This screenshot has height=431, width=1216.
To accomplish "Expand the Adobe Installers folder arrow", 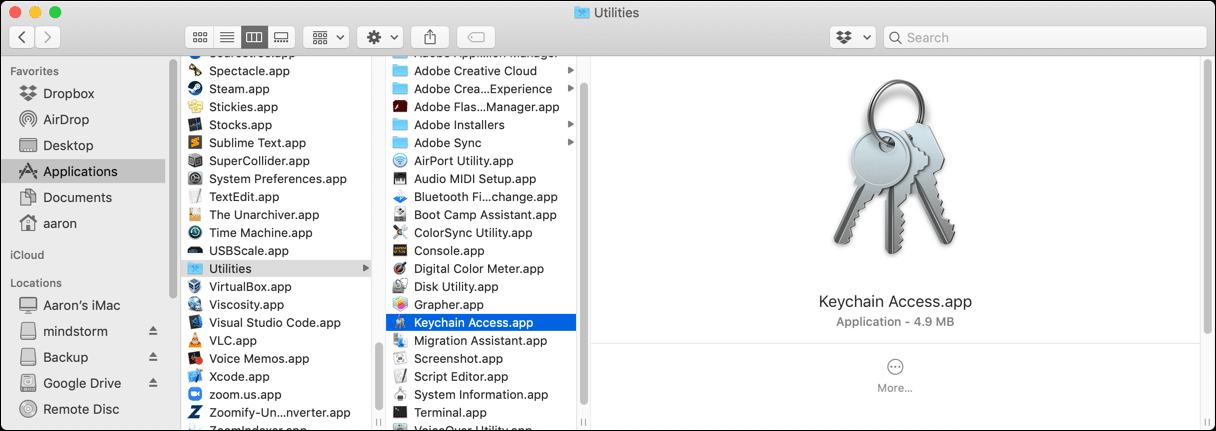I will tap(570, 125).
